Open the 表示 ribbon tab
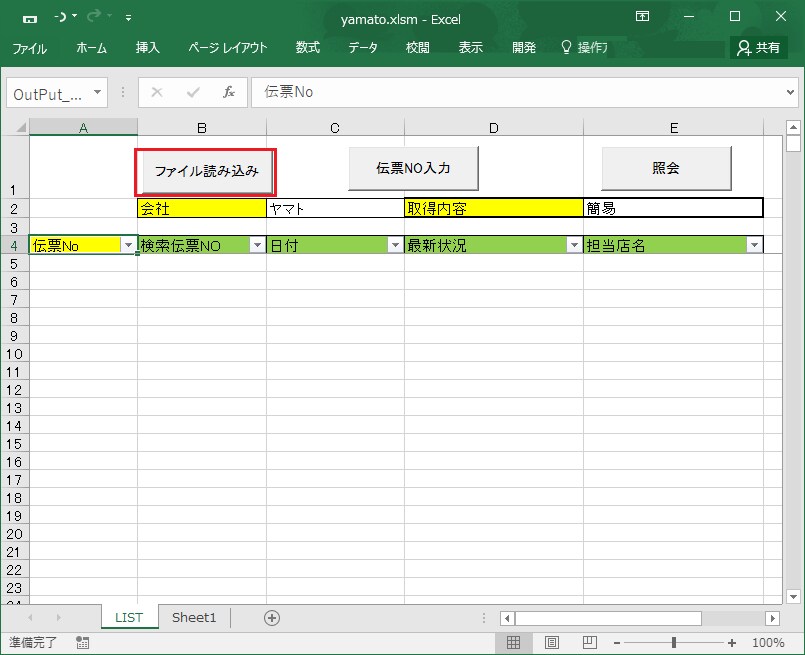Image resolution: width=805 pixels, height=655 pixels. coord(471,48)
